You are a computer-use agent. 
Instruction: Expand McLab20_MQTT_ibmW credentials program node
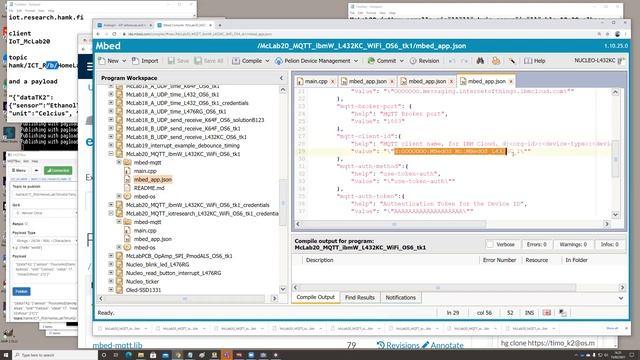click(x=111, y=205)
